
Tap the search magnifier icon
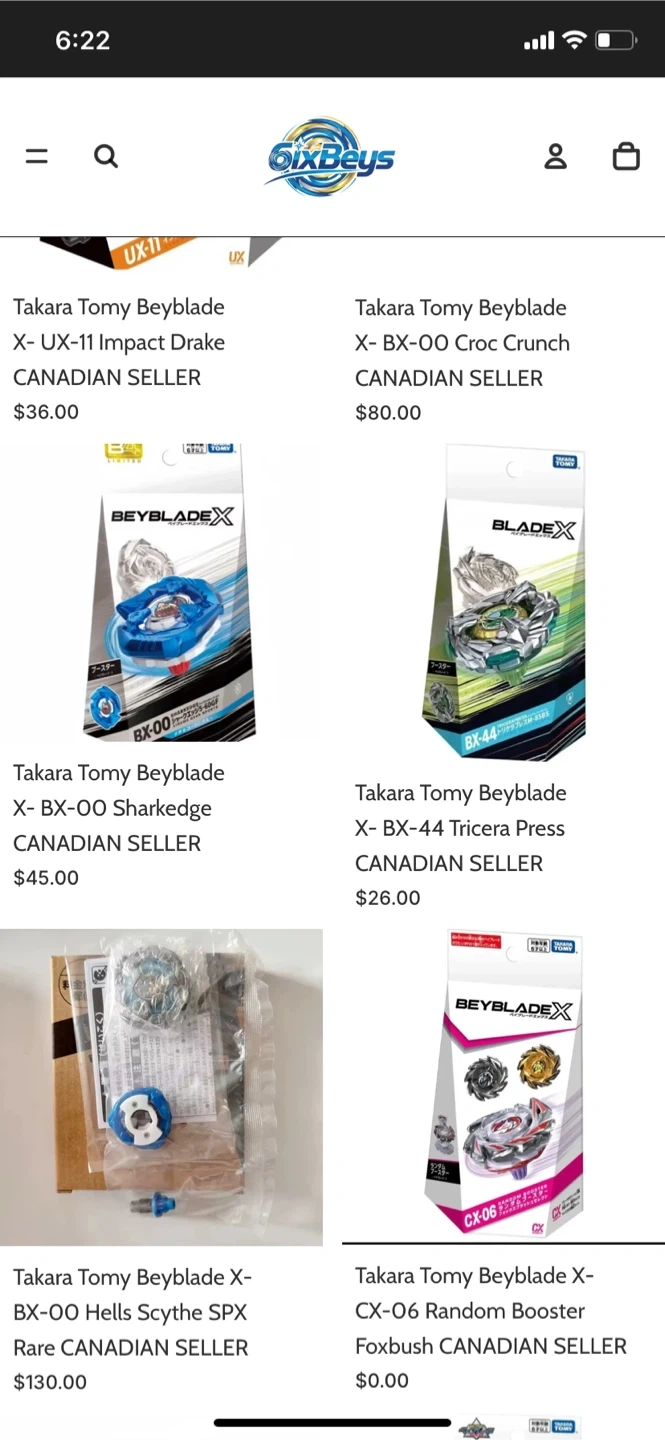pos(106,156)
